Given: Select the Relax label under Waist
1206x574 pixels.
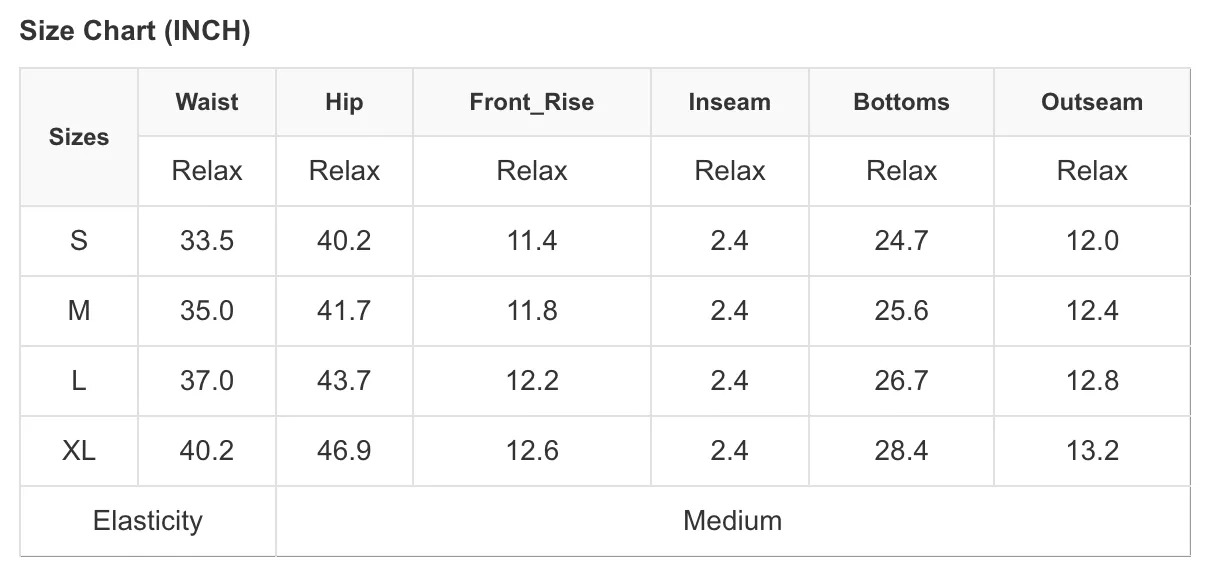Looking at the screenshot, I should [207, 171].
